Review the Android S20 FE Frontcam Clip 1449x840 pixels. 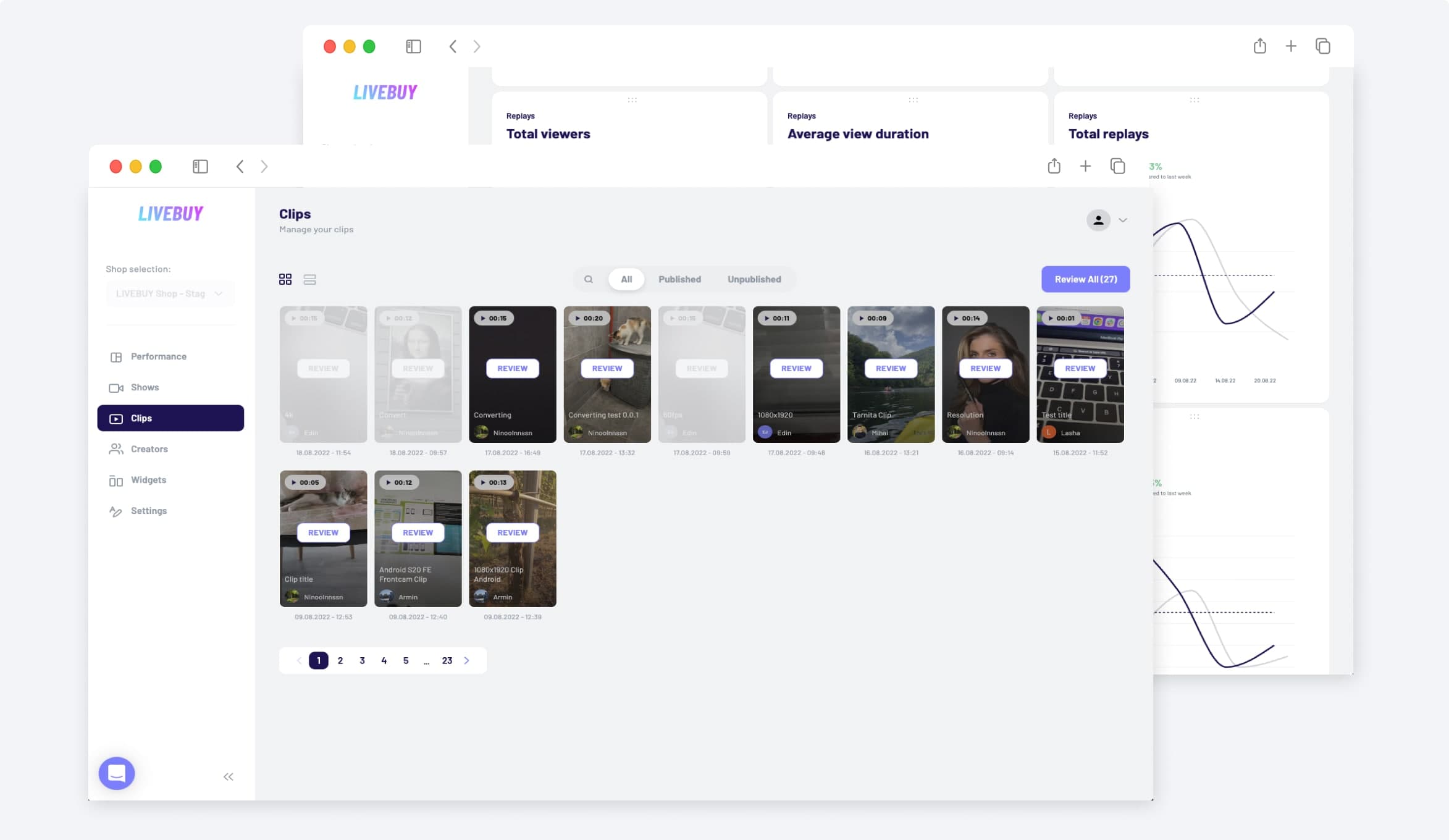(418, 532)
